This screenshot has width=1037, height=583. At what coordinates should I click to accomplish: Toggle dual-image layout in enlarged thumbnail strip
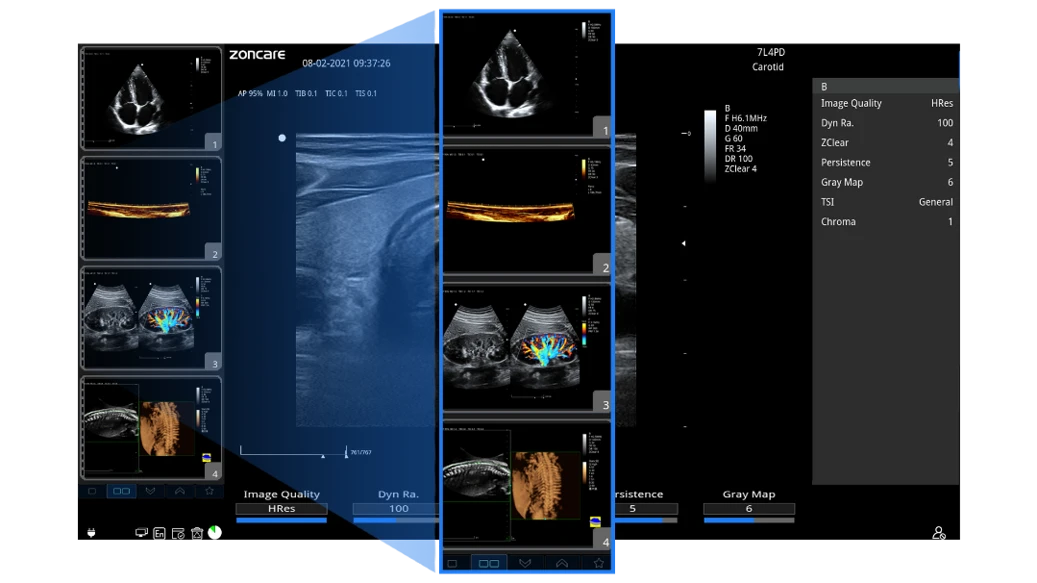489,563
